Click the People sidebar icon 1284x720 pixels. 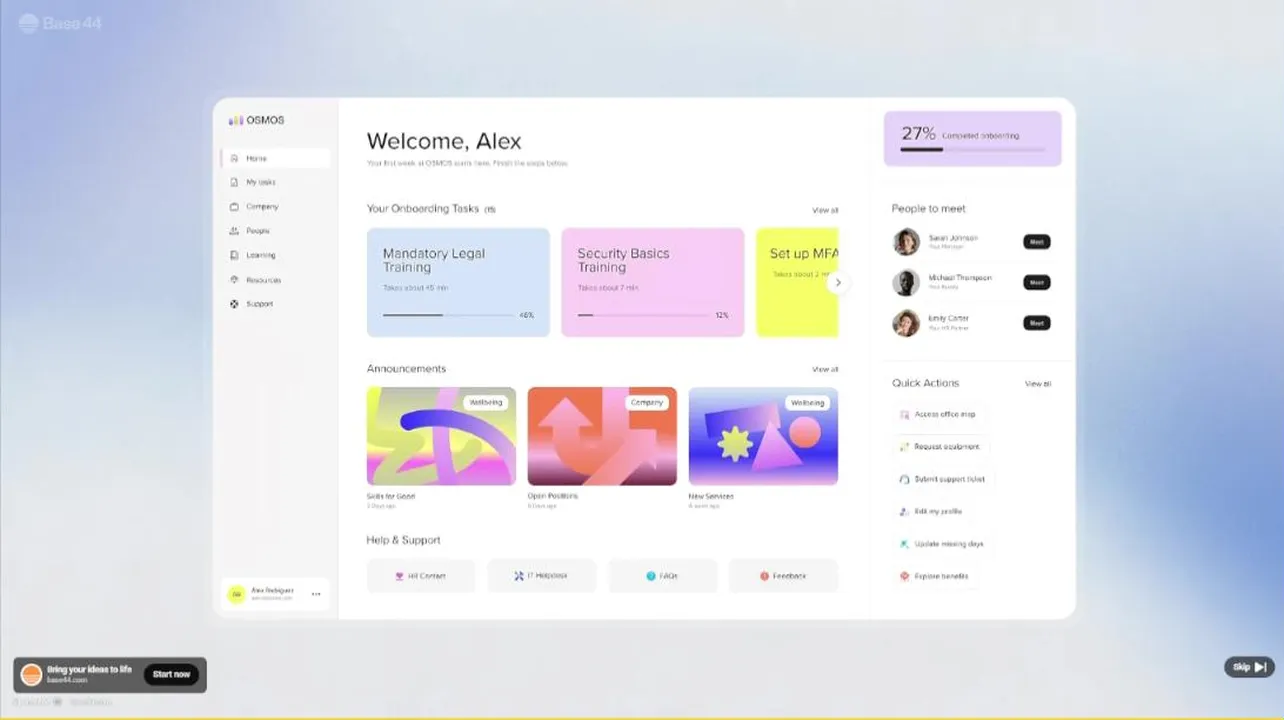point(234,231)
